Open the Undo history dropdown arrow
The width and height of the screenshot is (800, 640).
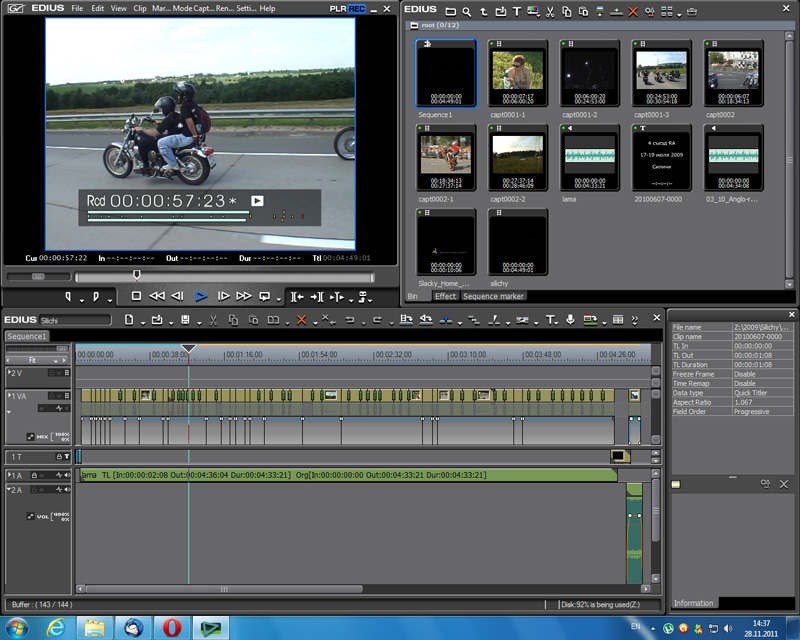[x=363, y=323]
